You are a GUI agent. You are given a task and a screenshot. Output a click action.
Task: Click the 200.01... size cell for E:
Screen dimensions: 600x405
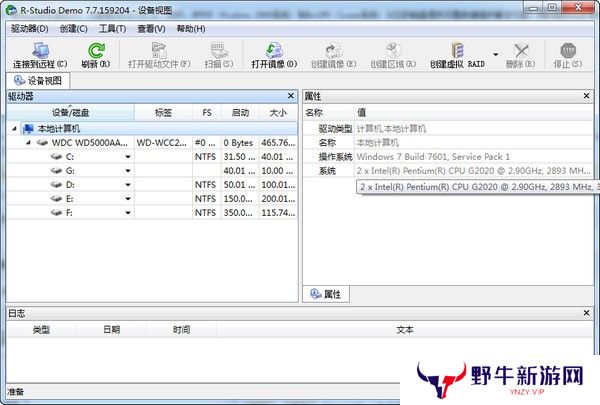pos(278,199)
